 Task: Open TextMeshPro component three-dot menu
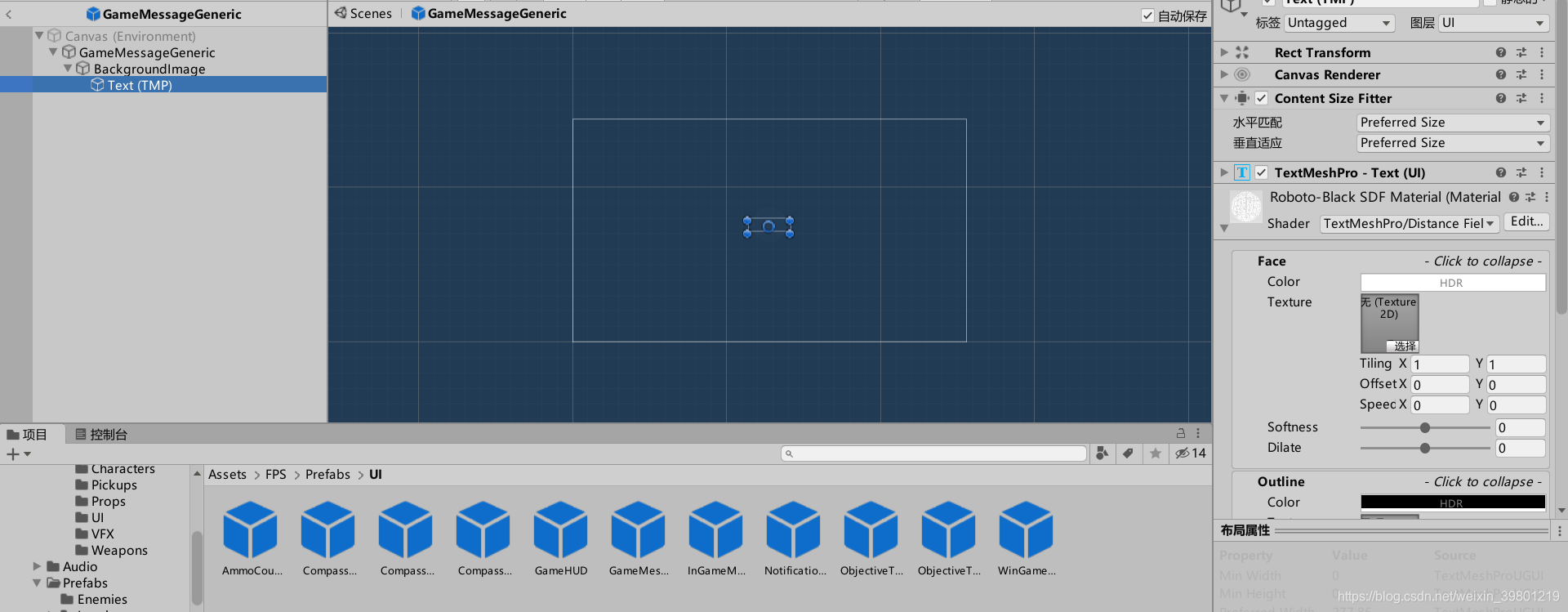pyautogui.click(x=1542, y=172)
